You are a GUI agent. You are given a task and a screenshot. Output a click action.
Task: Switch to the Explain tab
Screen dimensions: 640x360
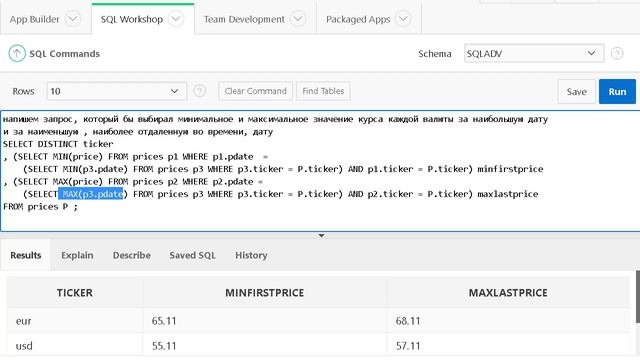(77, 255)
